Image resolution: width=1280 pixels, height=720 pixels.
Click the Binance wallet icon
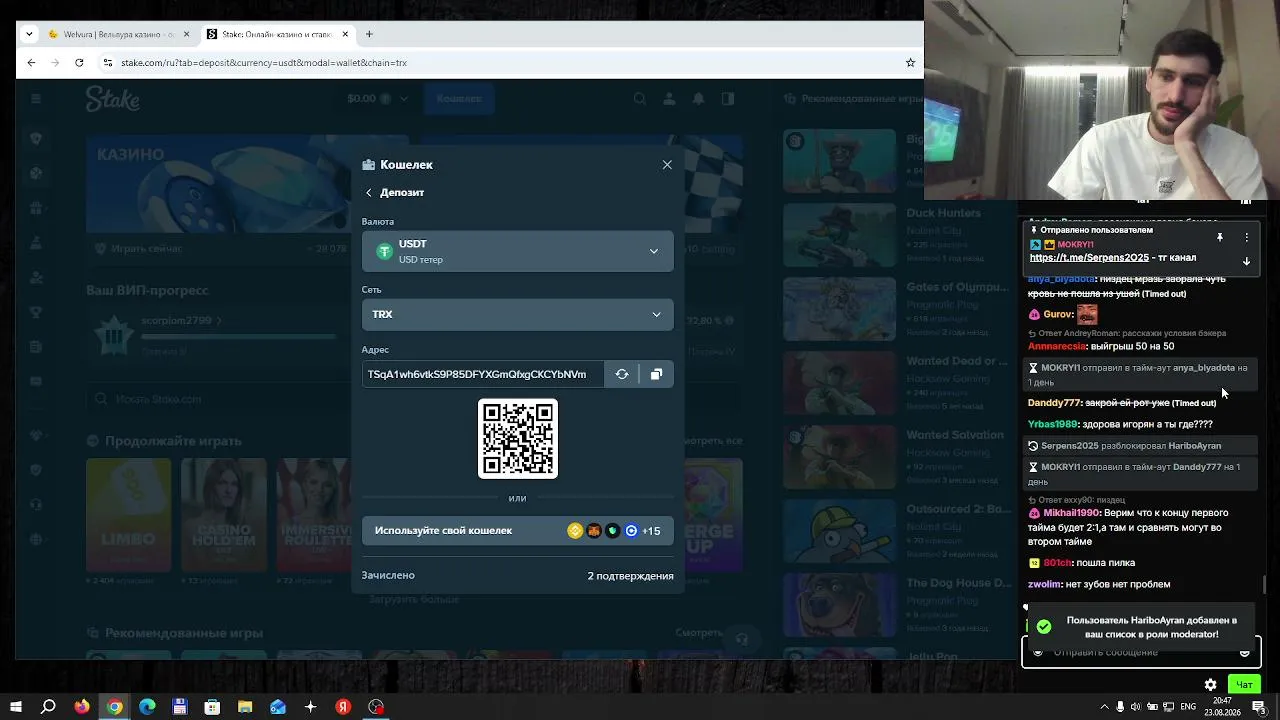pyautogui.click(x=575, y=531)
